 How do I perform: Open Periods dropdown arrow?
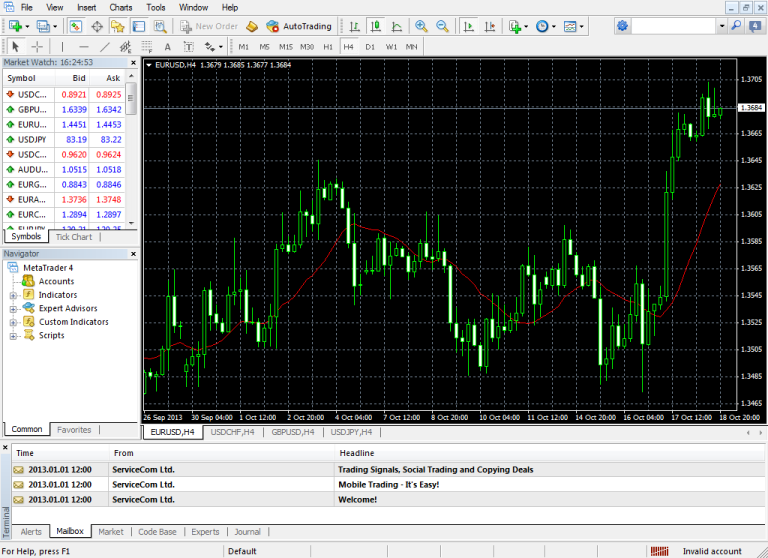pos(553,26)
